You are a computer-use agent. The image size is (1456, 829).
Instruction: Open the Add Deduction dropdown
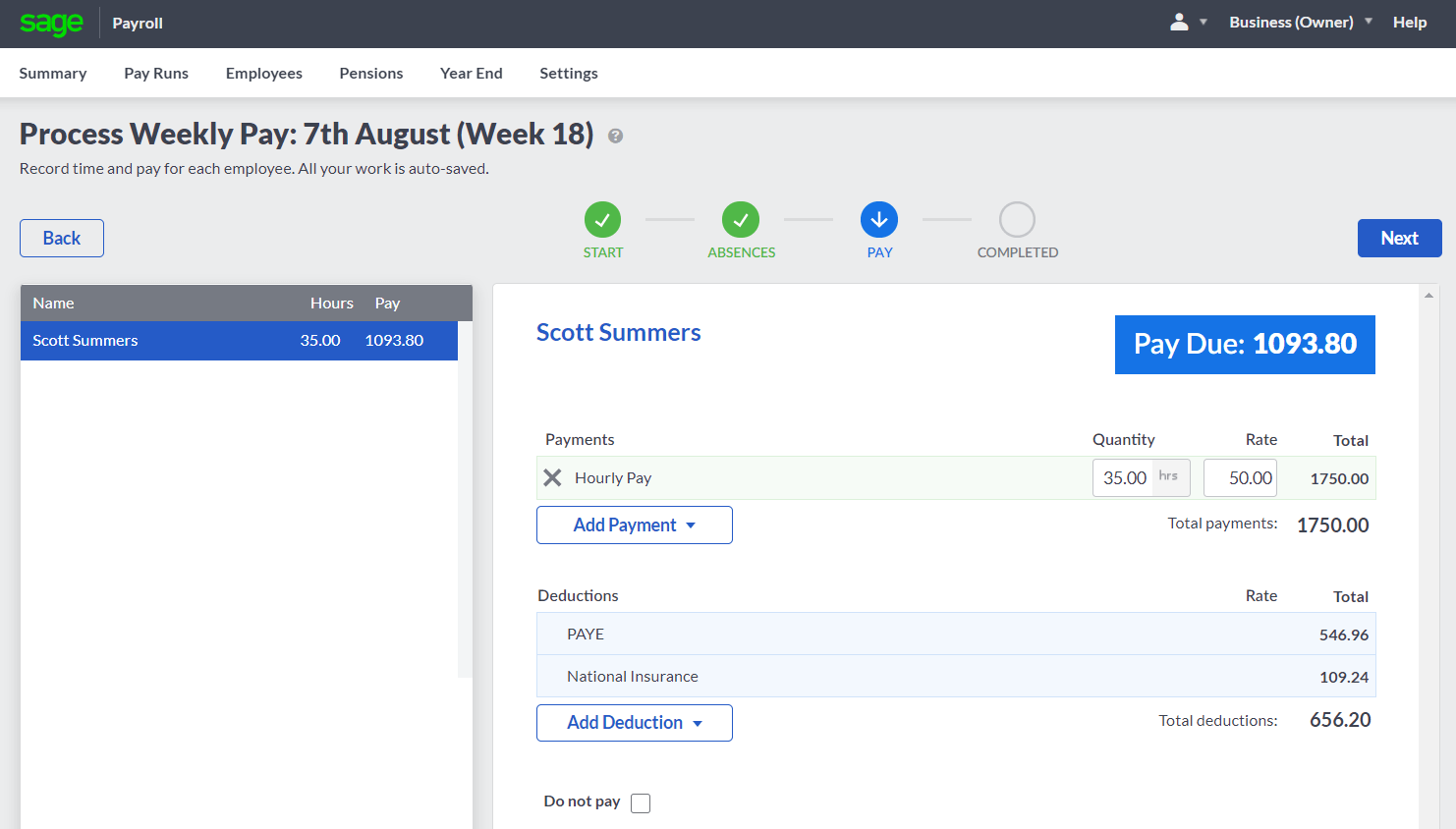click(x=634, y=722)
